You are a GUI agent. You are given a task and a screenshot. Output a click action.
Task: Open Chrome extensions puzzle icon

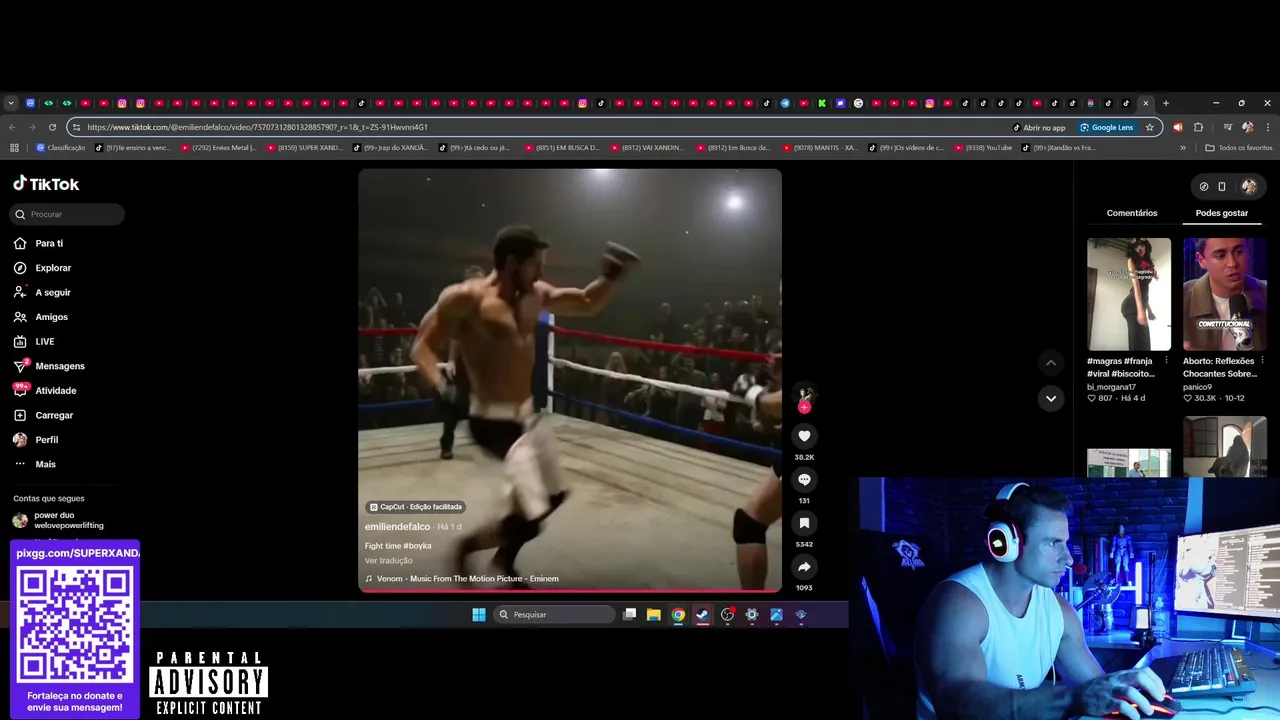(x=1198, y=127)
